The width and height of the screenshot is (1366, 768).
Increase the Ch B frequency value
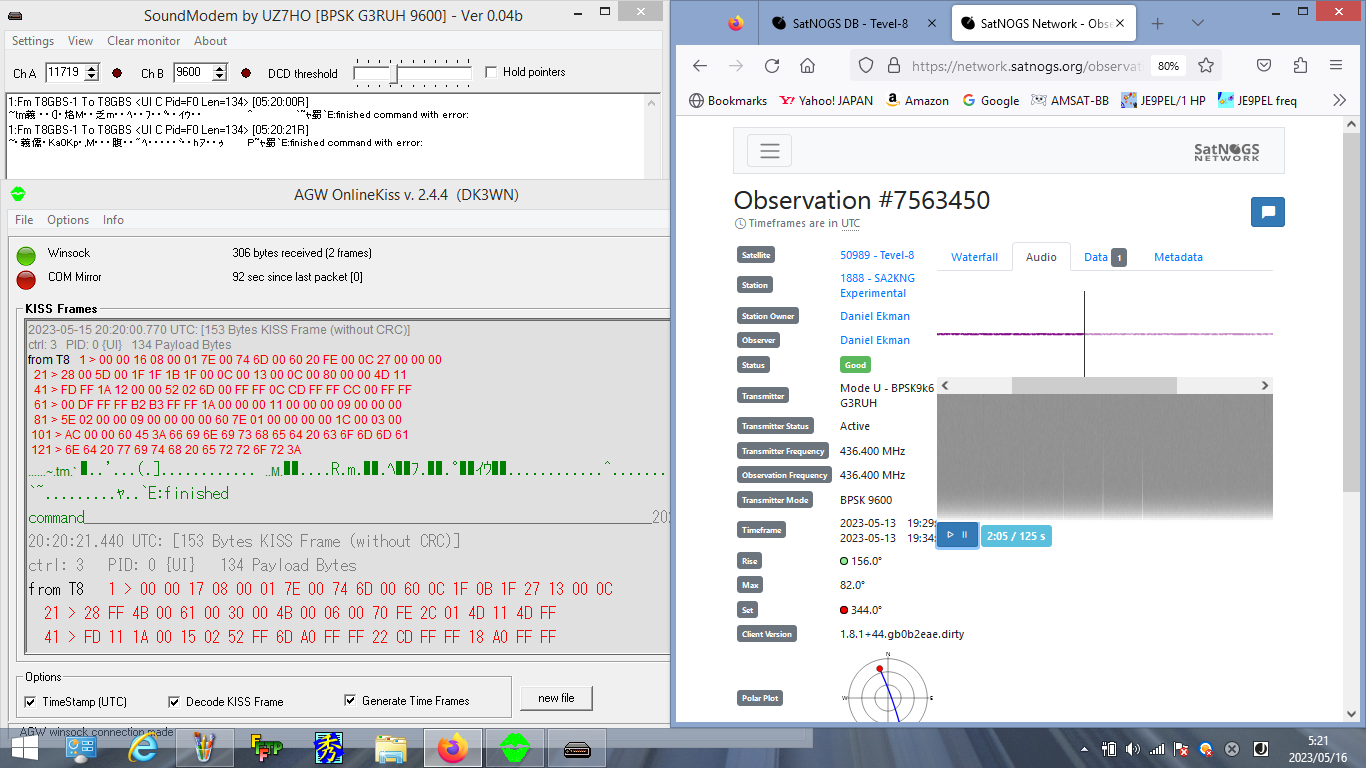(x=220, y=68)
